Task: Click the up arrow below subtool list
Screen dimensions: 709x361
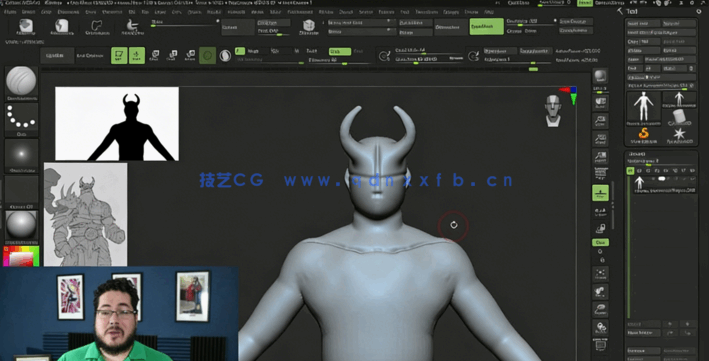Action: 670,324
